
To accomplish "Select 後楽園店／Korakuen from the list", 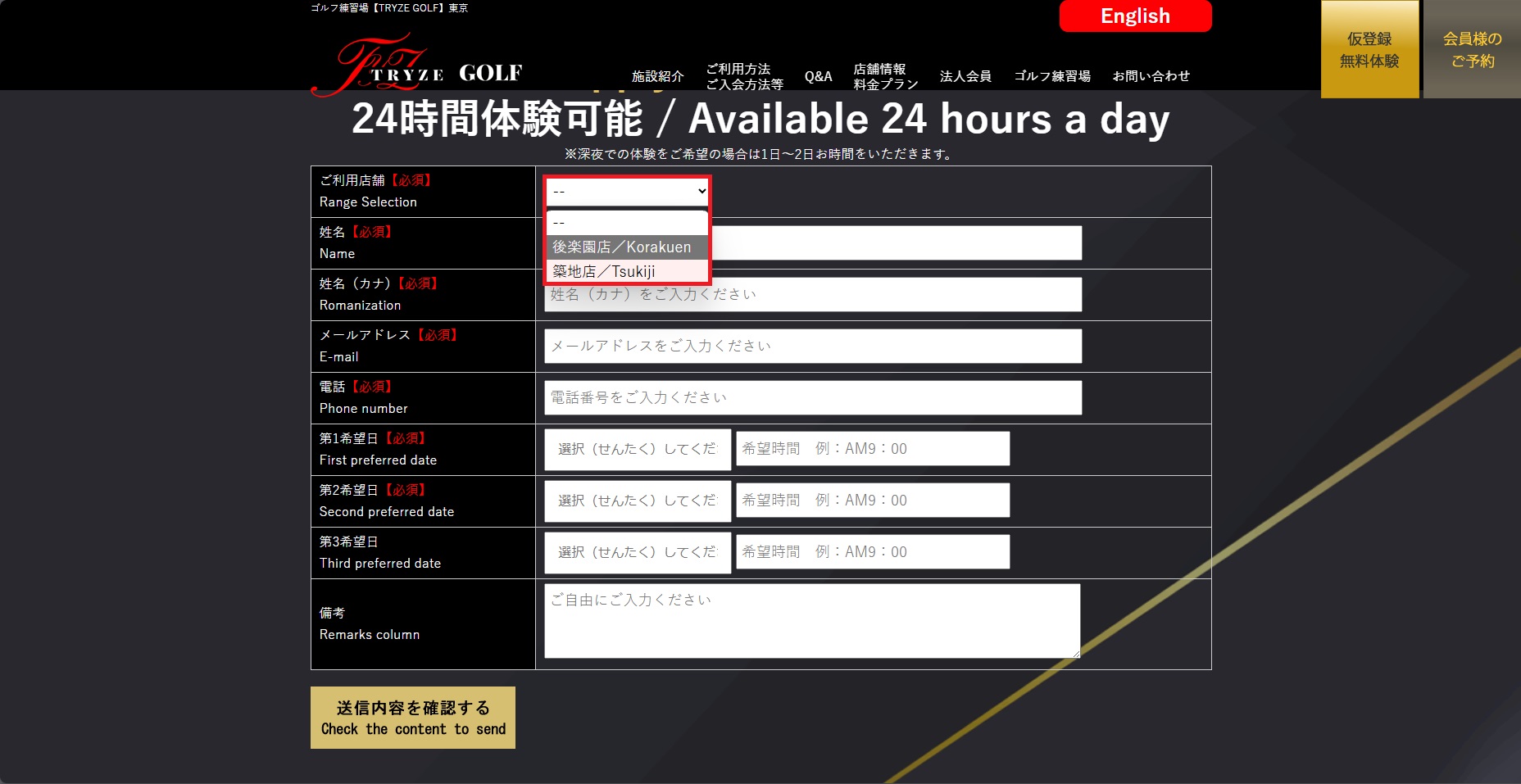I will pos(627,247).
